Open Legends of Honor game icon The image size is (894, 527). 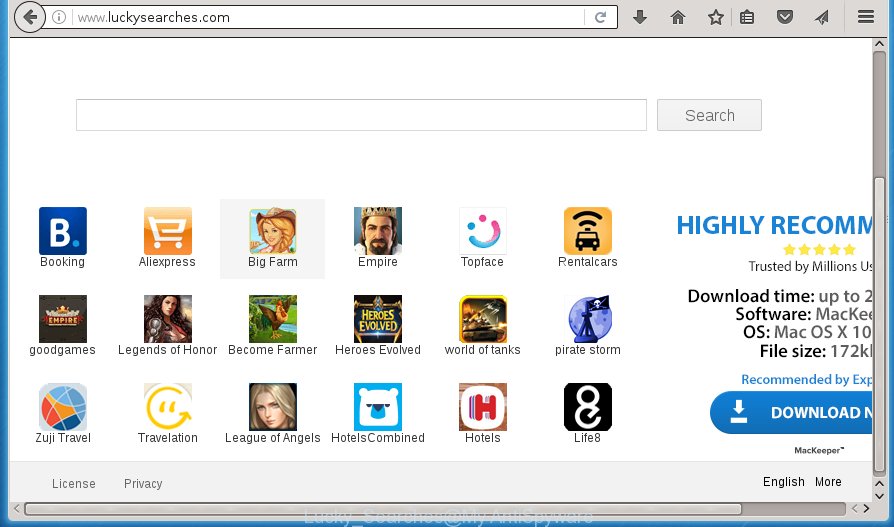click(x=168, y=319)
